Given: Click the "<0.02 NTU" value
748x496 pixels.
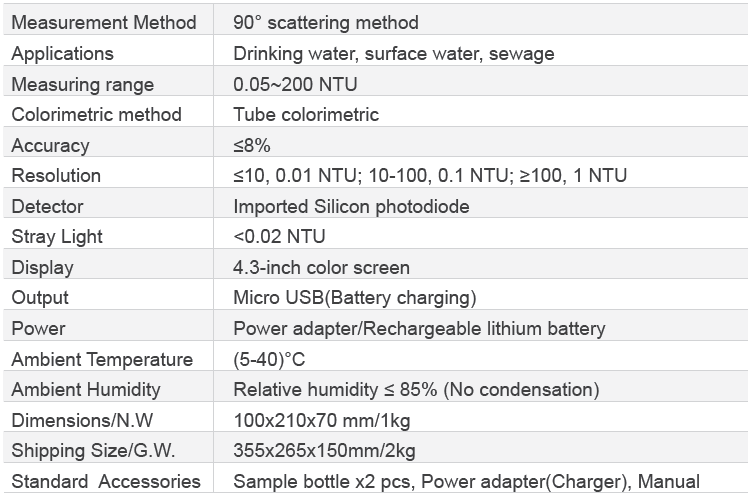Looking at the screenshot, I should point(279,237).
